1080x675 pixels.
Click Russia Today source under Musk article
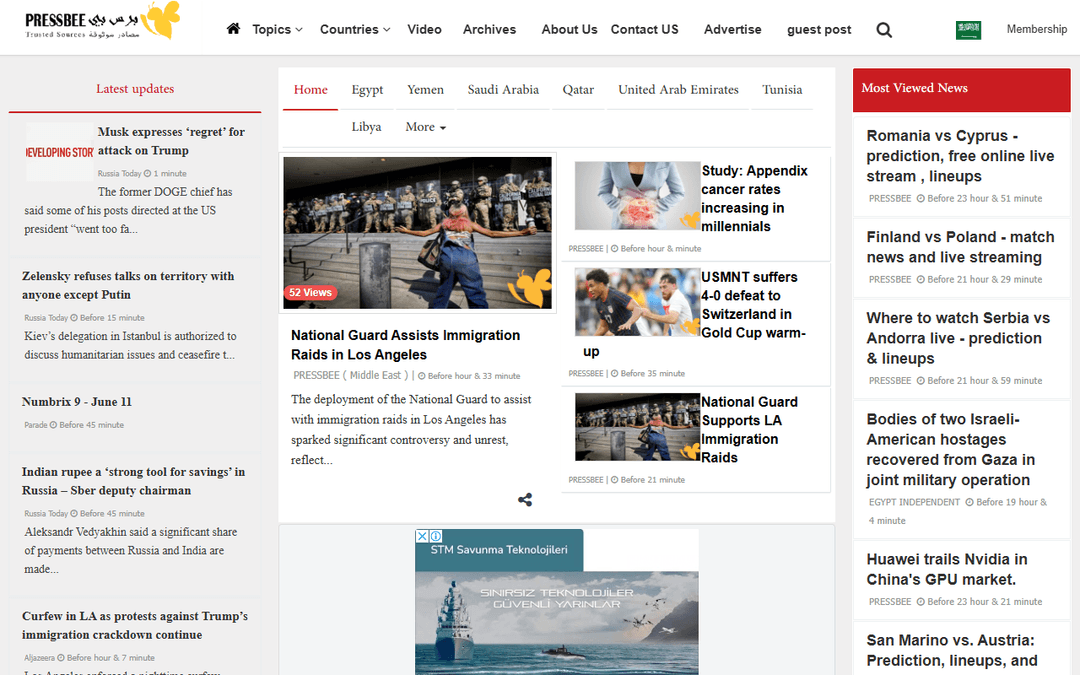tap(119, 174)
